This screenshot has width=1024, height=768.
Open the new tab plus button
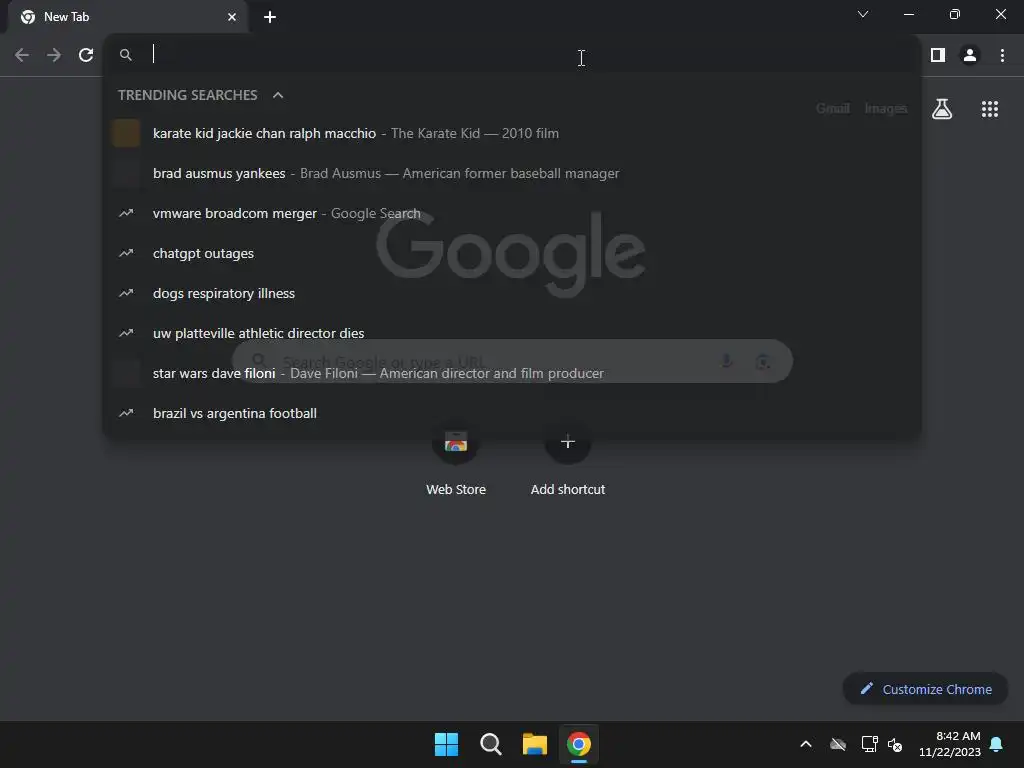coord(270,17)
